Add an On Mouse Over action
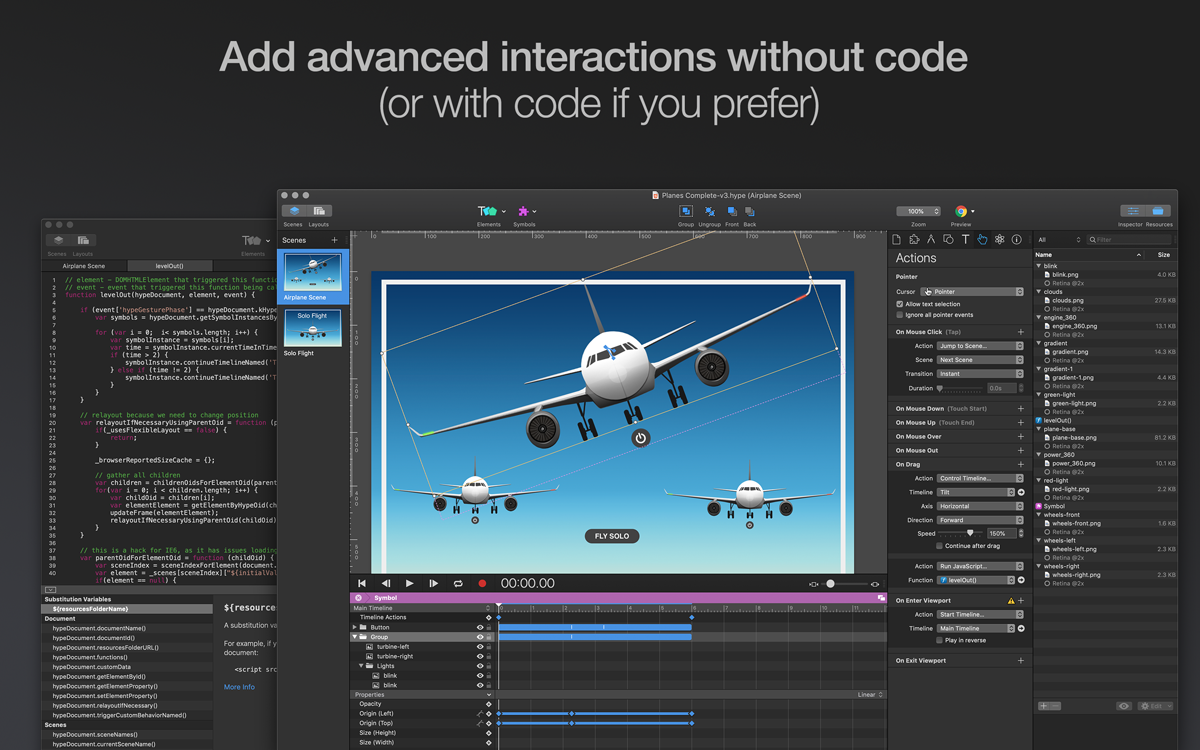The image size is (1200, 750). tap(1021, 437)
